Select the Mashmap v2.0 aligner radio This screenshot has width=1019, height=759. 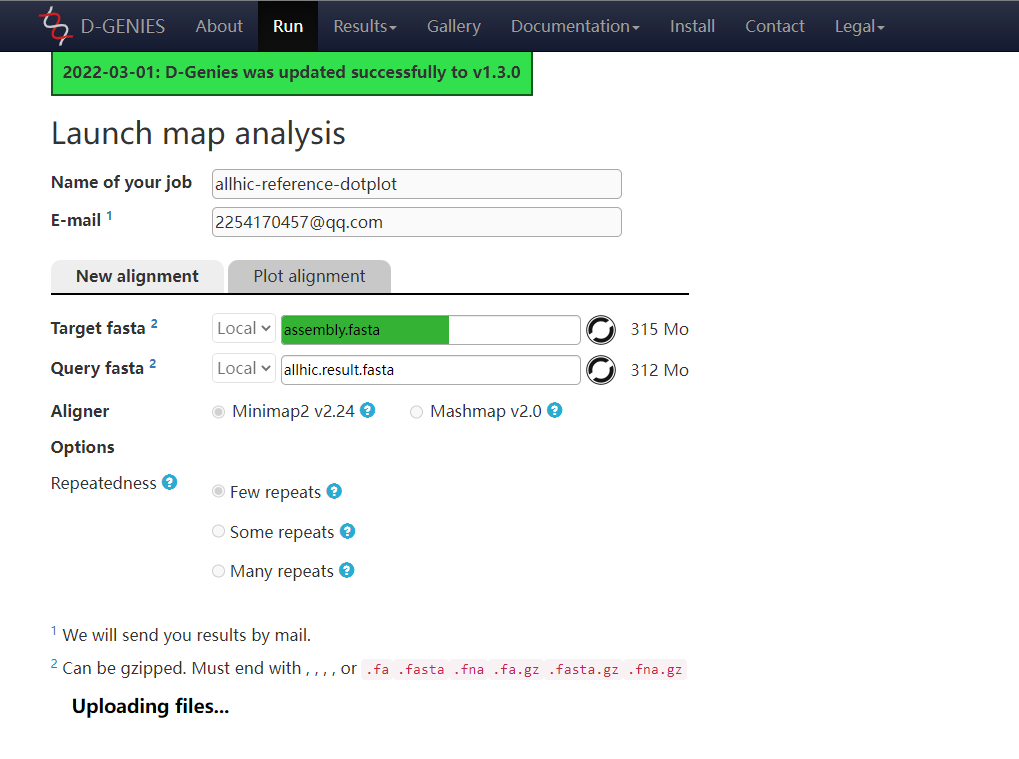point(417,412)
